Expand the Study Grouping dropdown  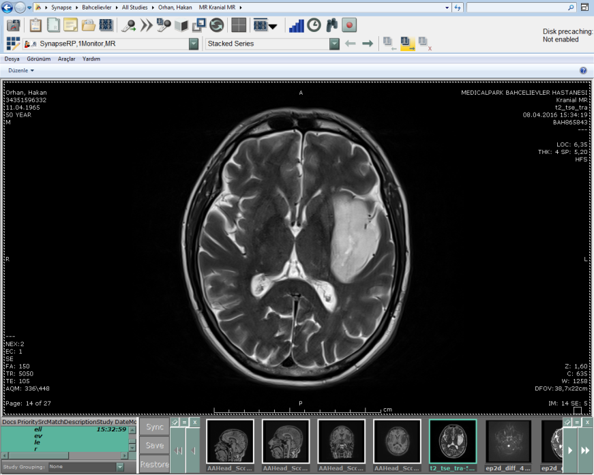click(120, 467)
